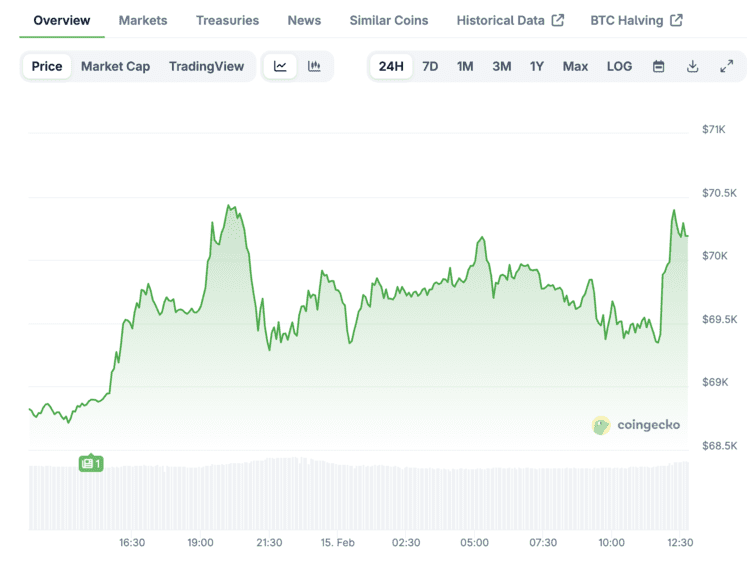Expand chart to fullscreen
The image size is (750, 571).
pyautogui.click(x=726, y=67)
